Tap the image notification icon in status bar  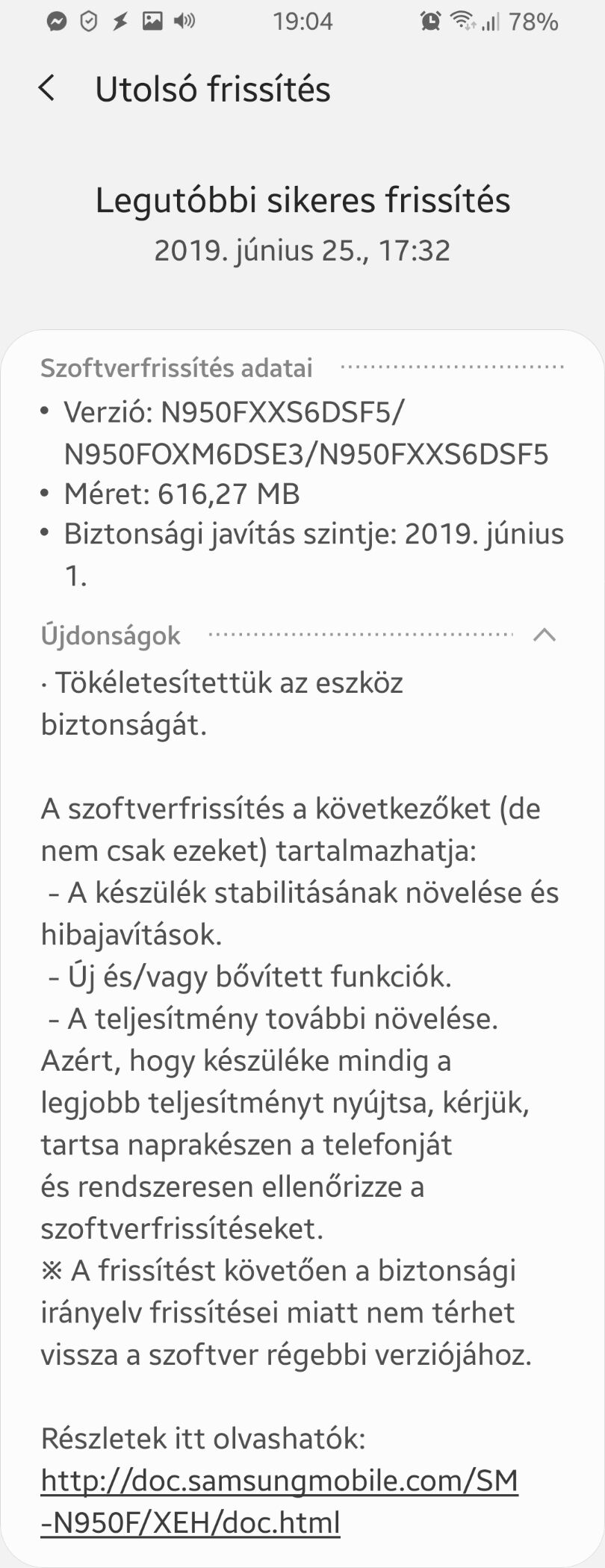pyautogui.click(x=152, y=22)
